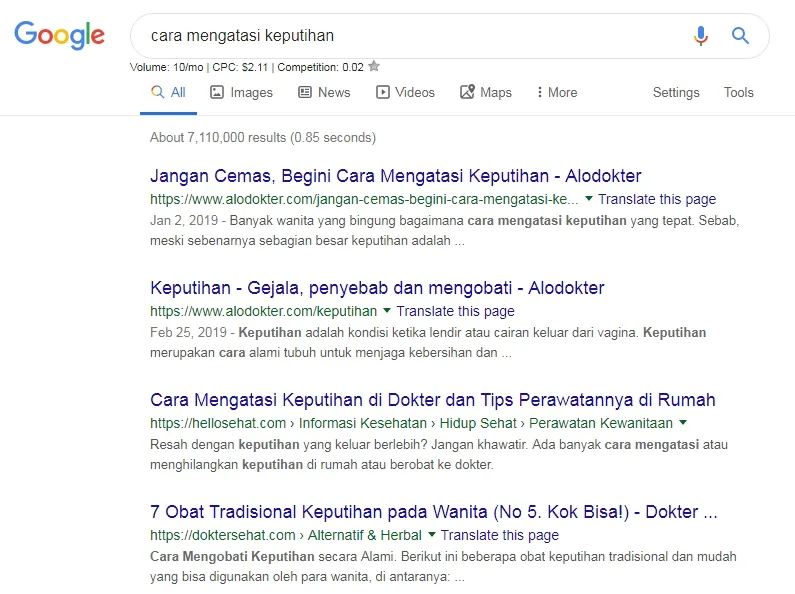Viewport: 795px width, 594px height.
Task: Click the Maps tab icon
Action: (x=467, y=92)
